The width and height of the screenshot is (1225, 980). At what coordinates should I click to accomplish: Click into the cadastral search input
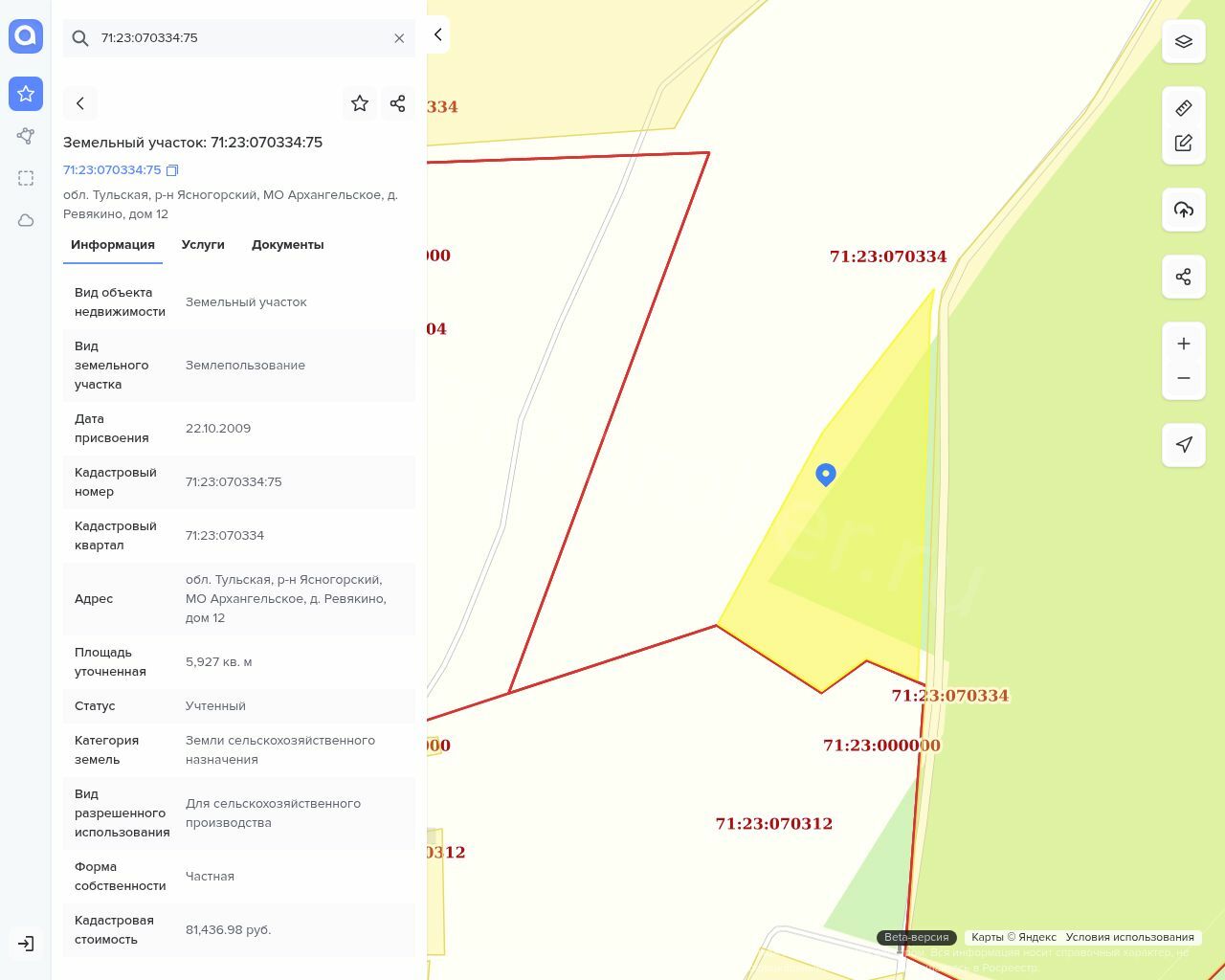coord(239,38)
